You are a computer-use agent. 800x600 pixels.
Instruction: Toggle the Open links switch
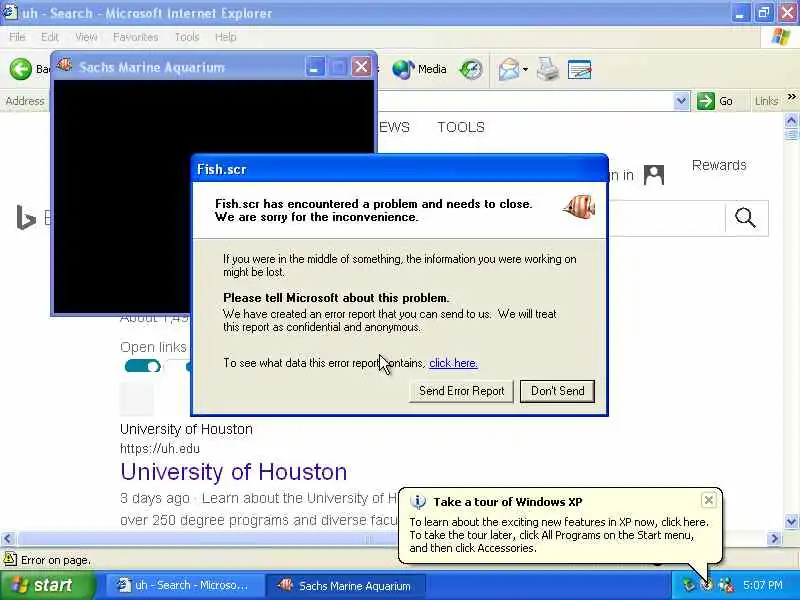[x=142, y=366]
